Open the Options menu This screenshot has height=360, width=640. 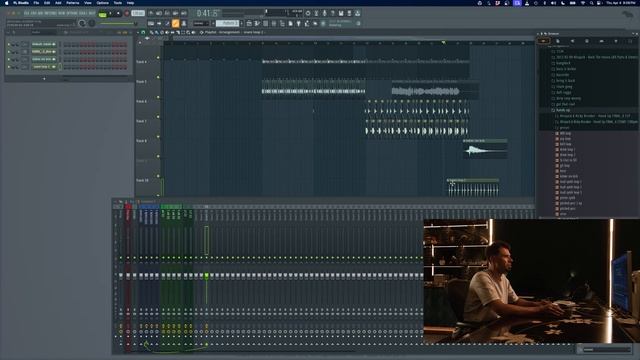(102, 3)
